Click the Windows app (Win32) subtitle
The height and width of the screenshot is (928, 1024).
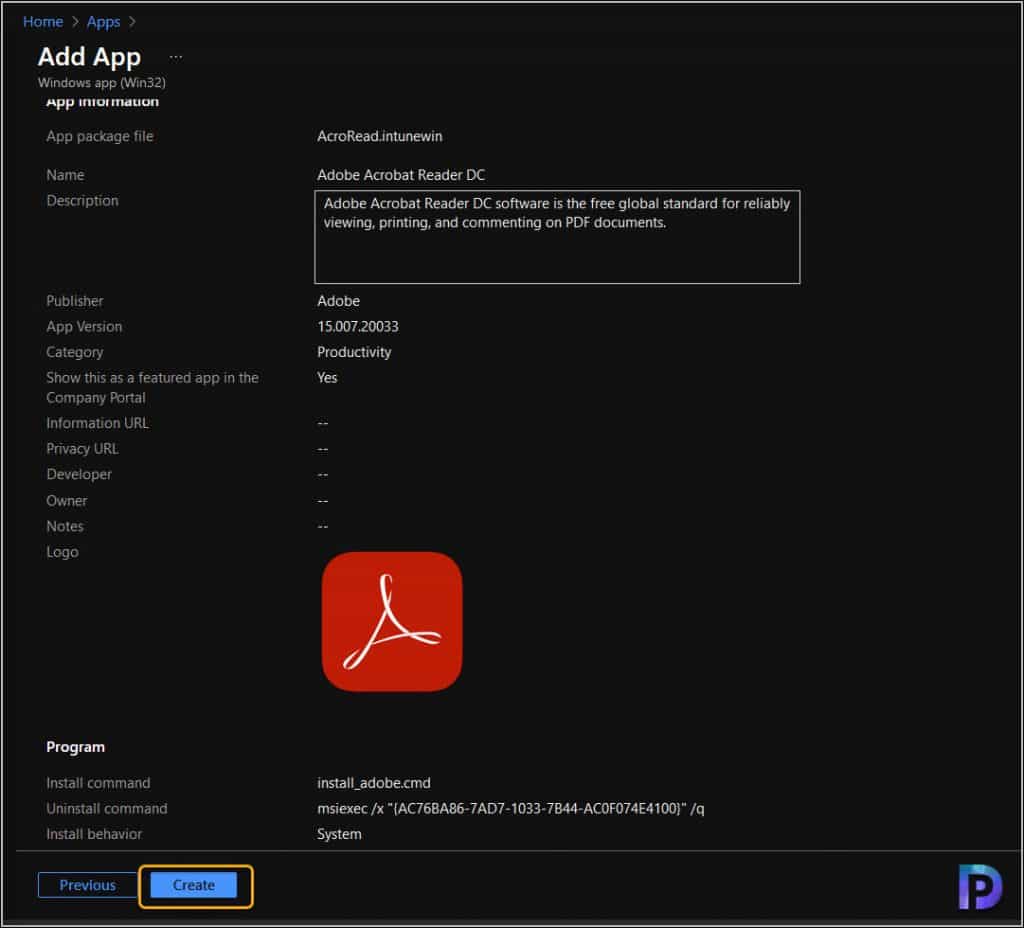click(x=102, y=82)
